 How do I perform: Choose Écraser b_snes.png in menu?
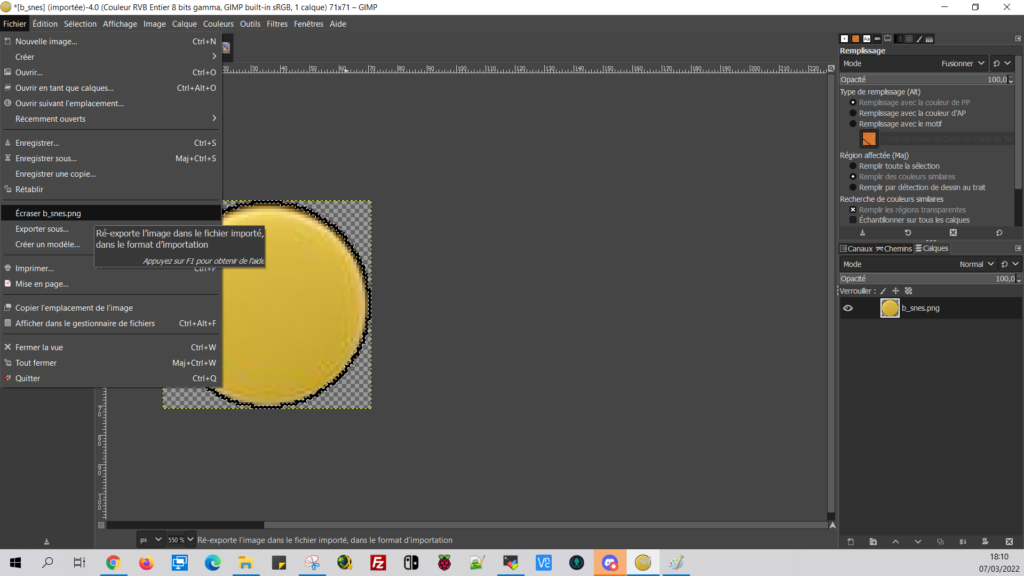112,213
